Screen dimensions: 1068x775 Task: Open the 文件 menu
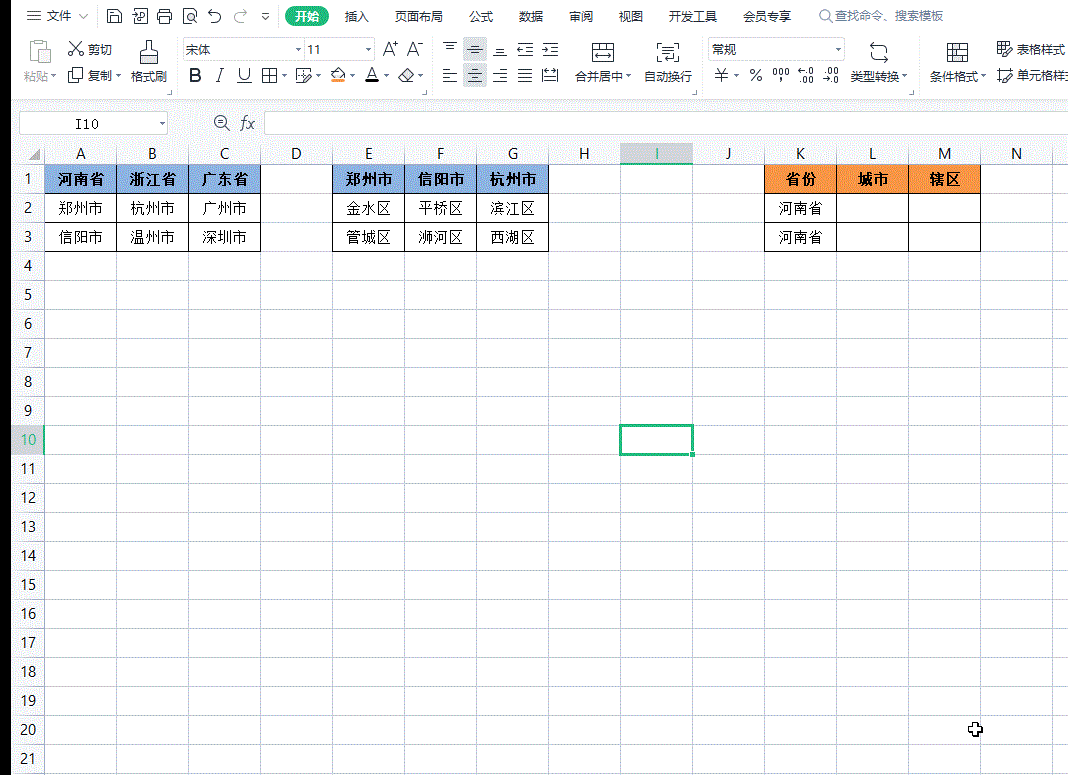(57, 16)
